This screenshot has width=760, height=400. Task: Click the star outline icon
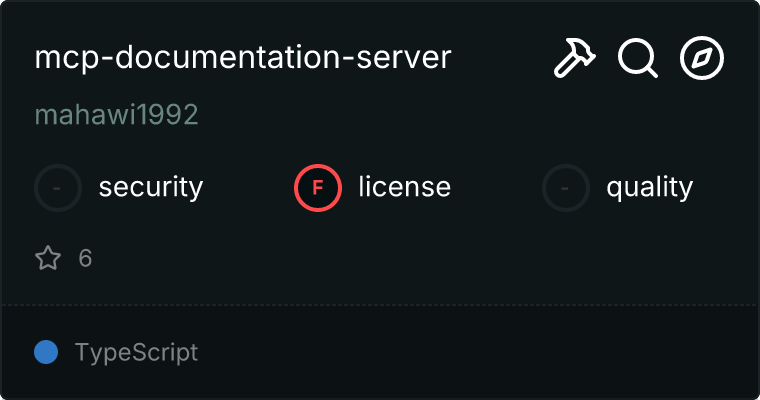pos(48,259)
